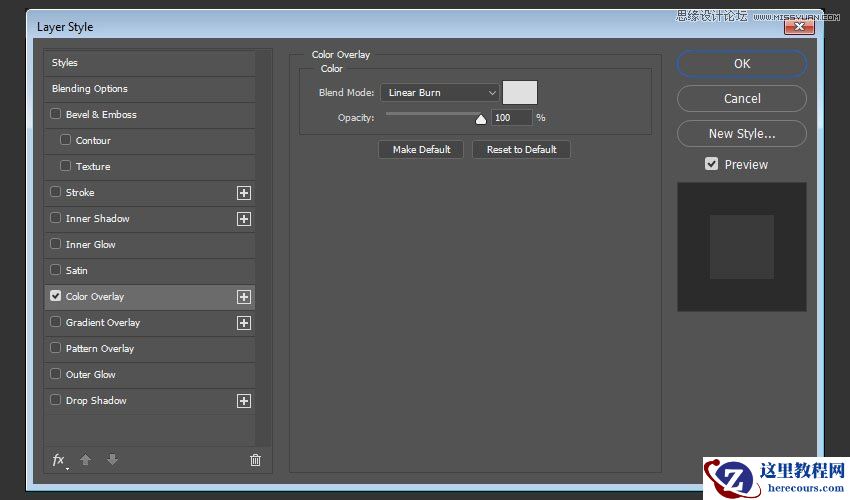
Task: Click the Opacity slider handle
Action: [x=480, y=119]
